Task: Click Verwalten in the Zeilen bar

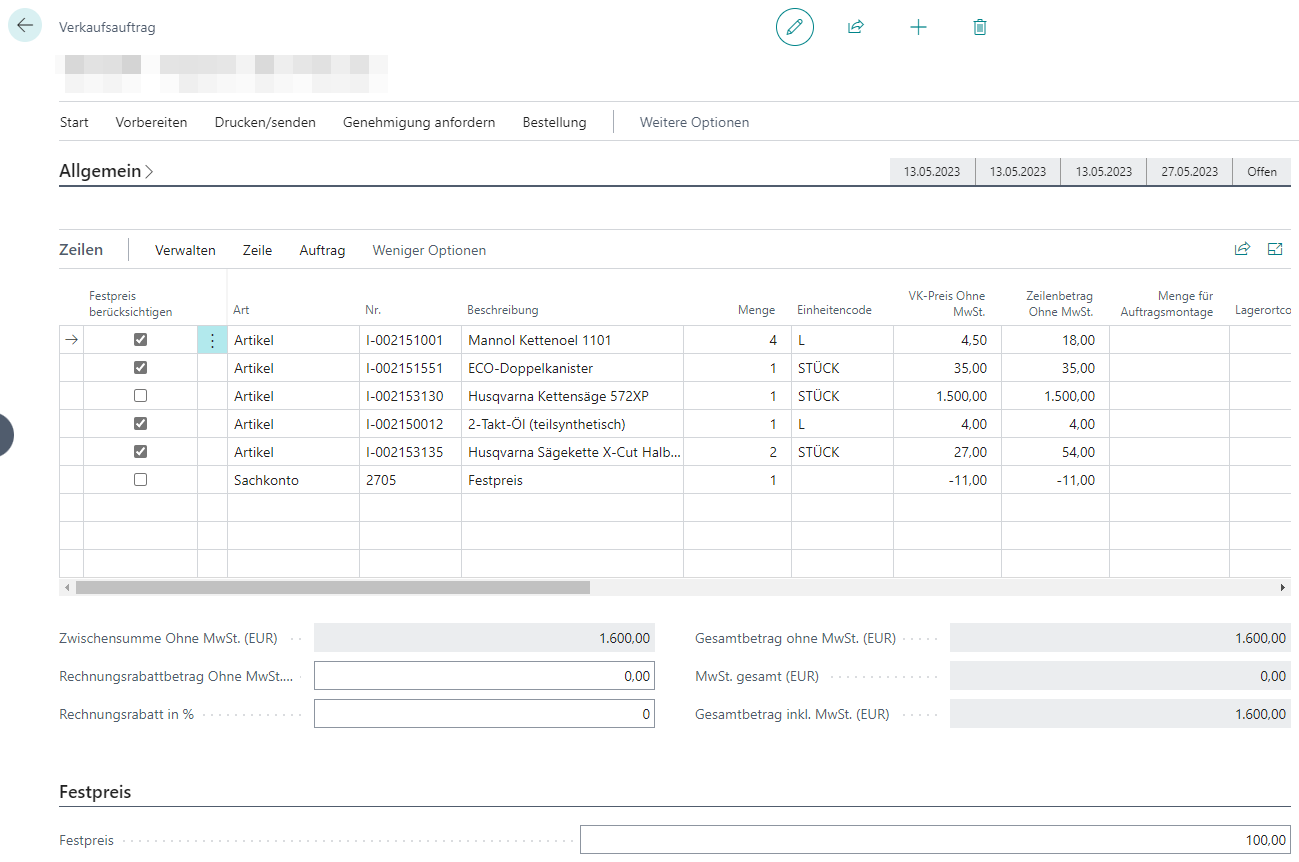Action: [185, 250]
